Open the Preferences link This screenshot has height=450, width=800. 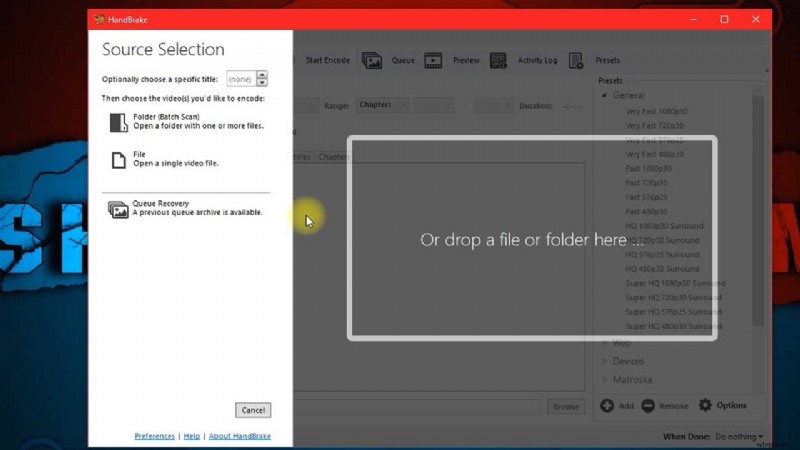click(x=154, y=436)
